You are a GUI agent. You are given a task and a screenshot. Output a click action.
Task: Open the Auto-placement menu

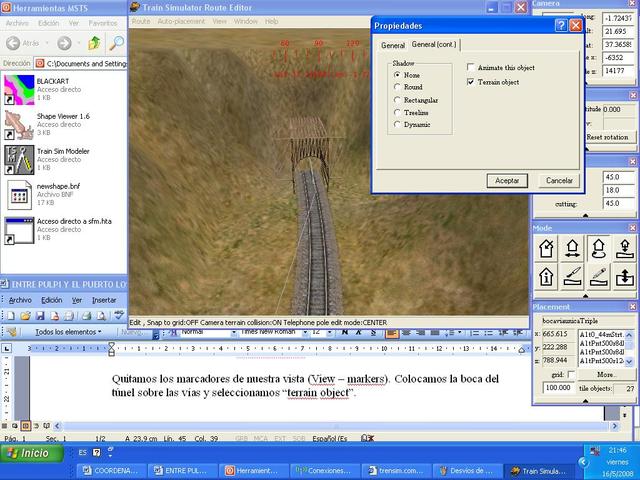(181, 20)
